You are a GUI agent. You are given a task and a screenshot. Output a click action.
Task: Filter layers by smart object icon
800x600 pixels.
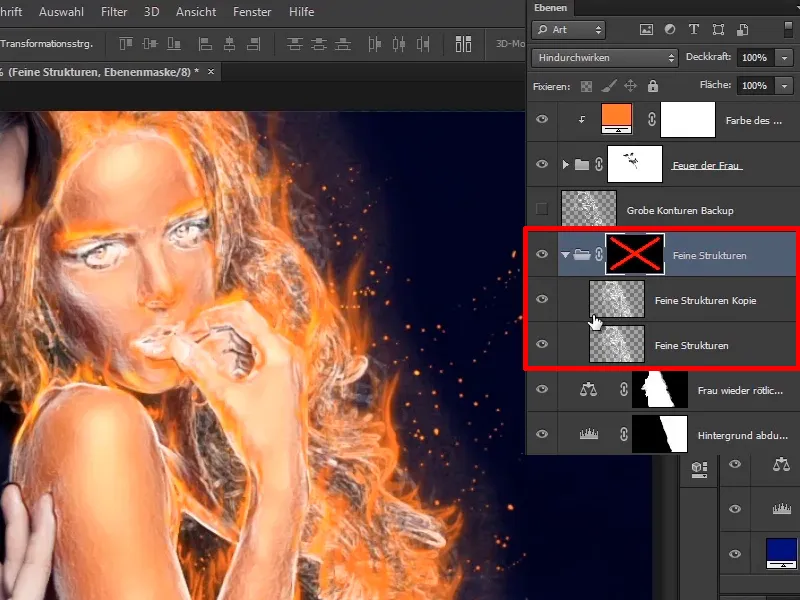(x=742, y=30)
